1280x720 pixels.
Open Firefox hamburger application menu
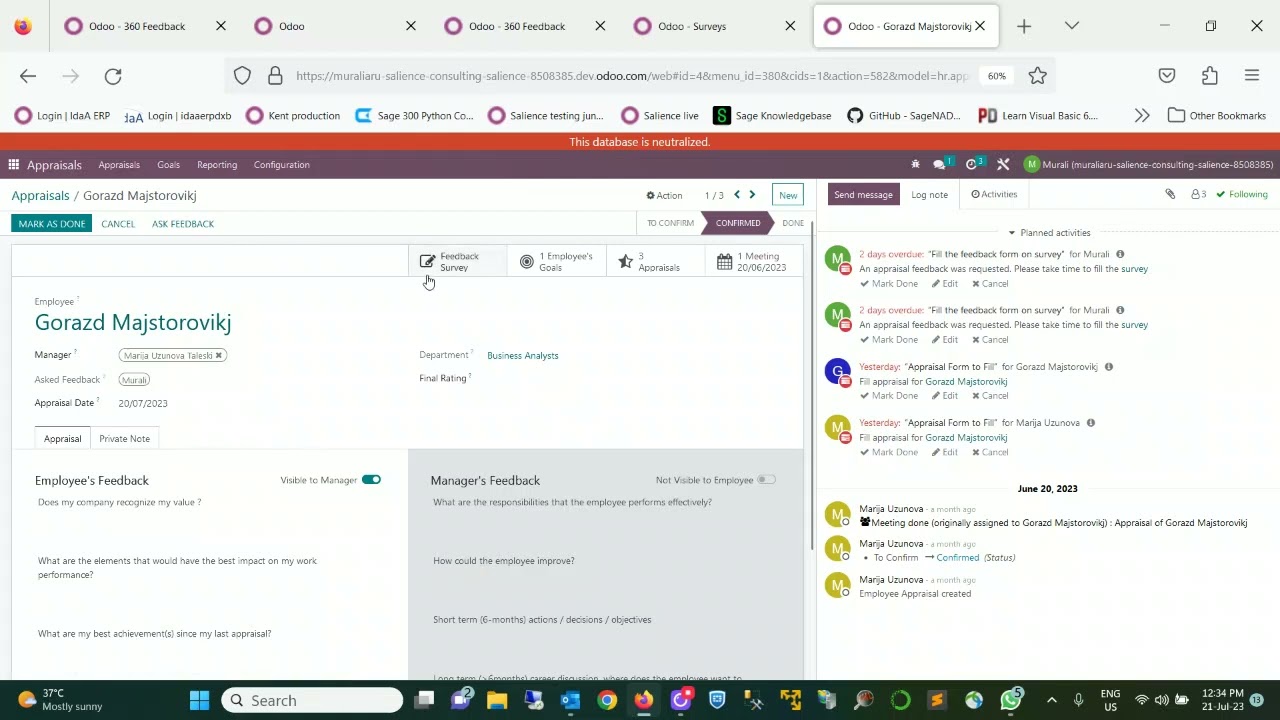1251,76
